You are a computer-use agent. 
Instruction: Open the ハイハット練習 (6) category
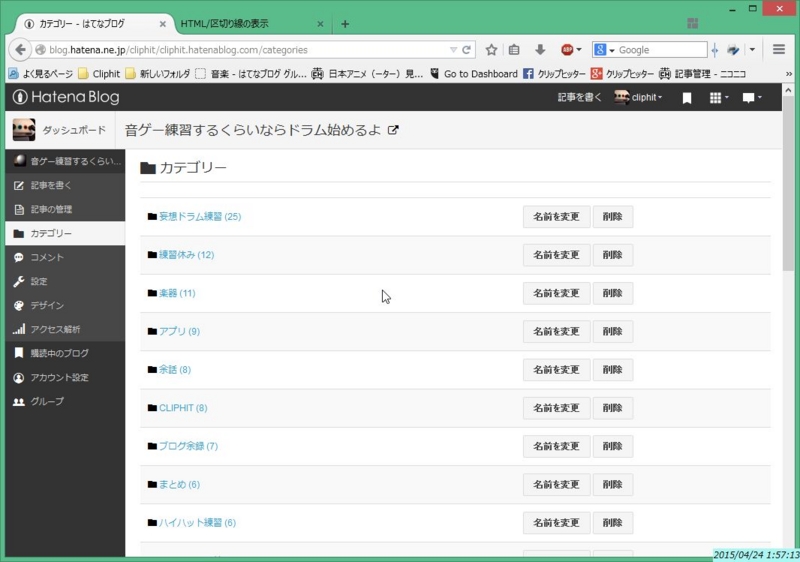[x=197, y=522]
